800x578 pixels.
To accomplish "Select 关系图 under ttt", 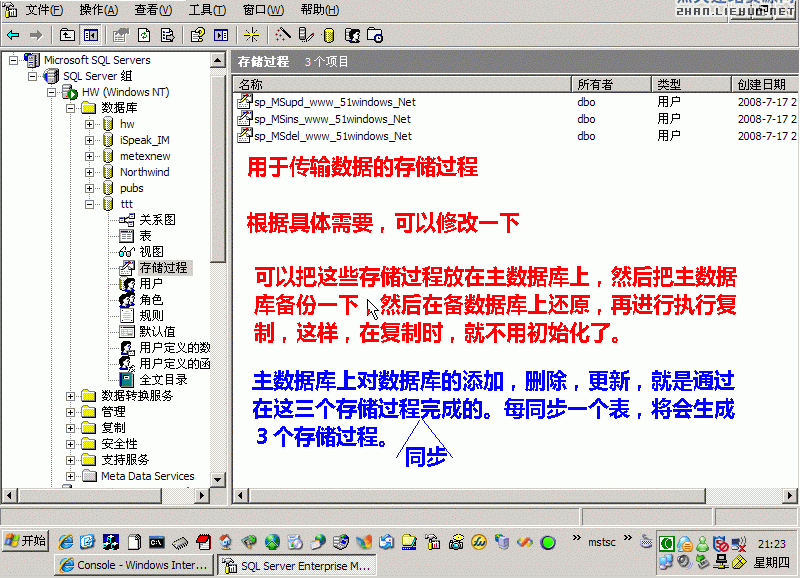I will pos(157,220).
